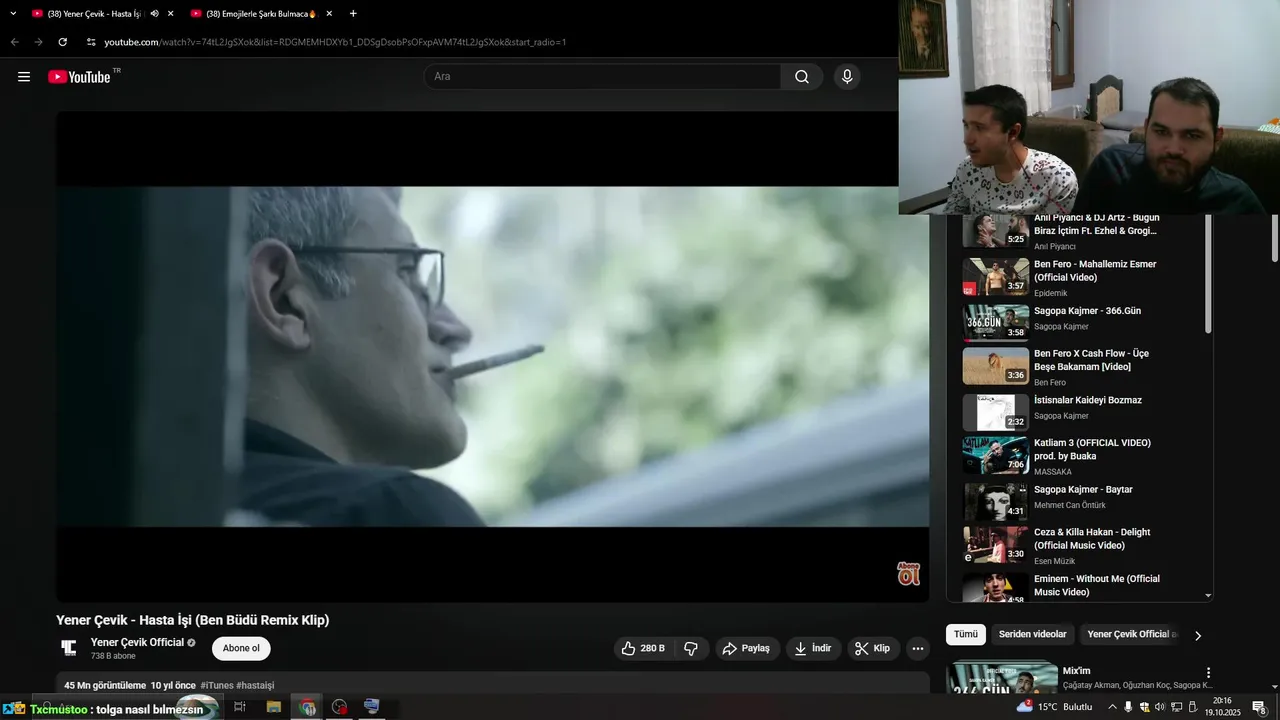Open File Explorer from taskbar
The width and height of the screenshot is (1280, 720).
pyautogui.click(x=274, y=707)
